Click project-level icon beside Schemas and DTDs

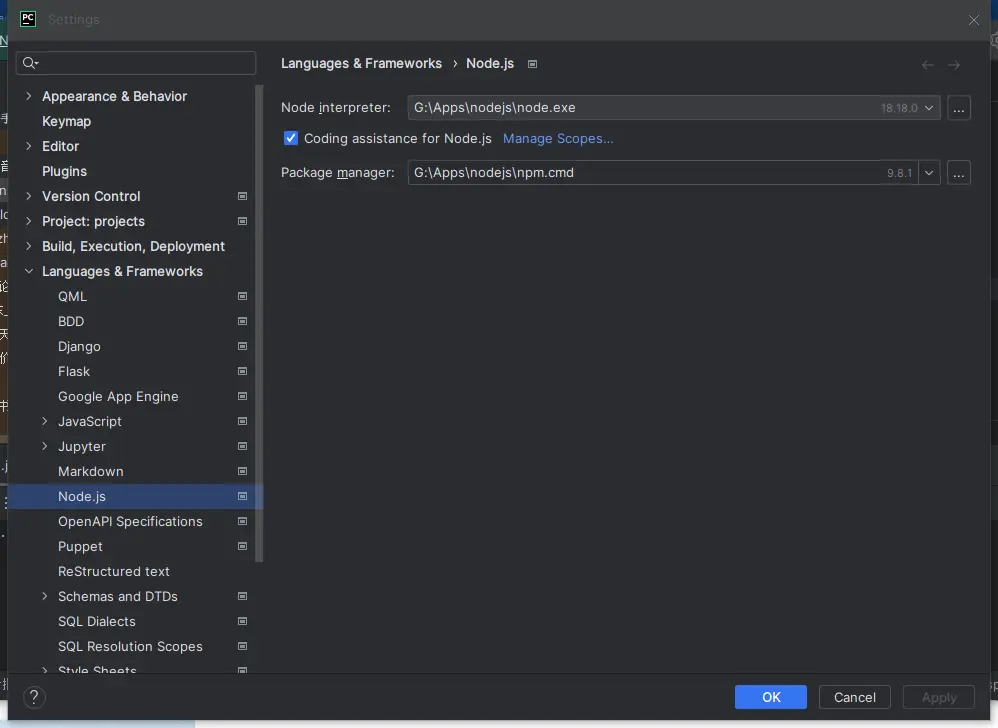click(x=242, y=596)
